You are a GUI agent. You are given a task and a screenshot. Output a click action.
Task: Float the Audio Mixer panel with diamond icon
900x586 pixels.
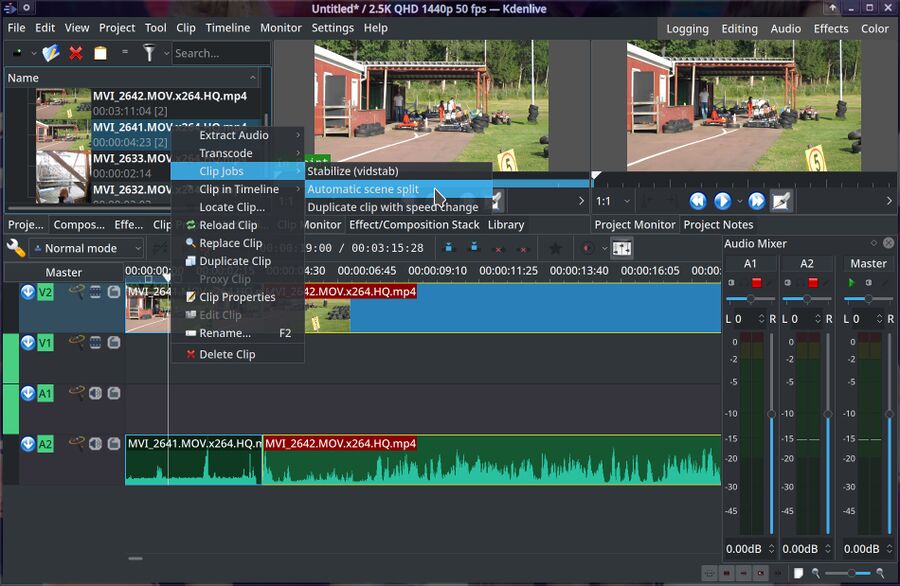874,243
